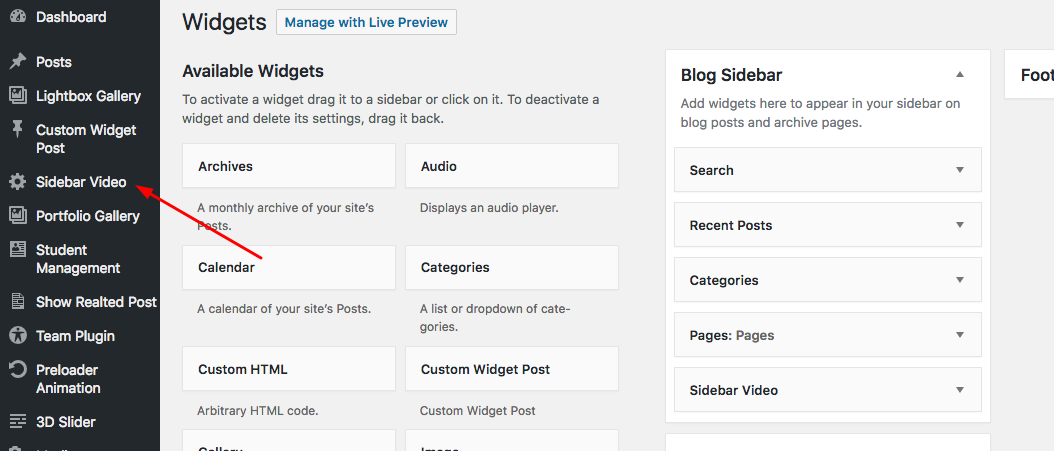Screen dimensions: 1054x451
Task: Click the Preloader Animation refresh icon
Action: click(17, 370)
